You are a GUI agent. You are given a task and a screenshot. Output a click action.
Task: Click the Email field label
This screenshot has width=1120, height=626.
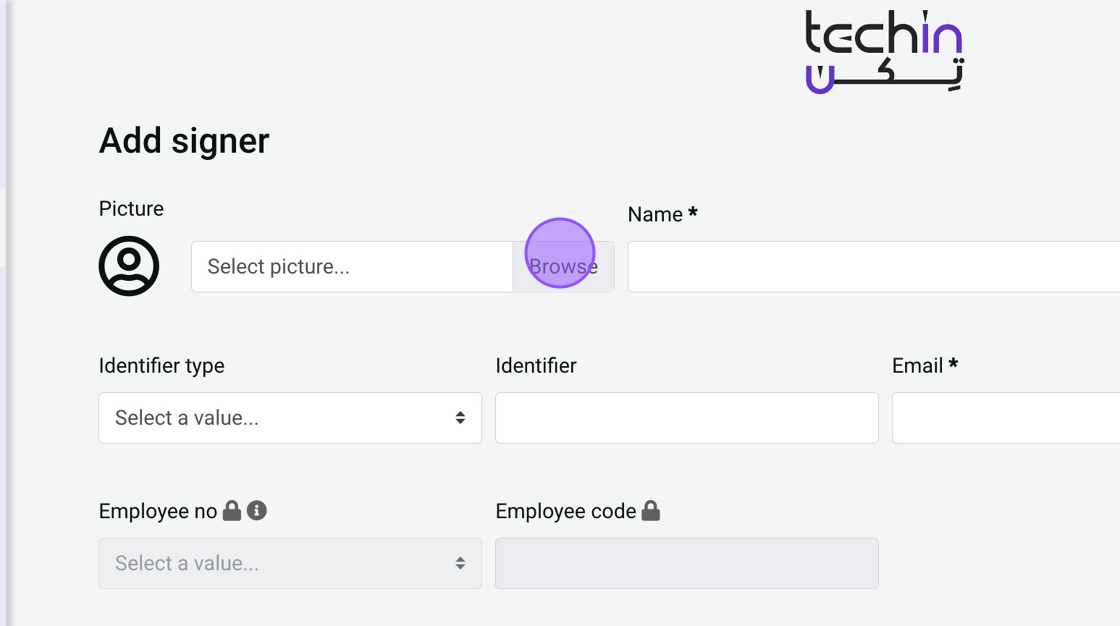click(918, 366)
